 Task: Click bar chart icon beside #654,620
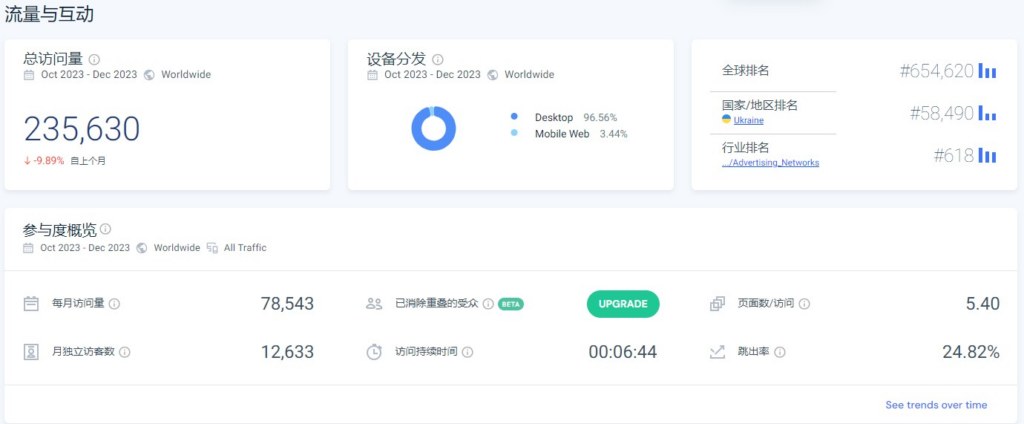[x=987, y=71]
